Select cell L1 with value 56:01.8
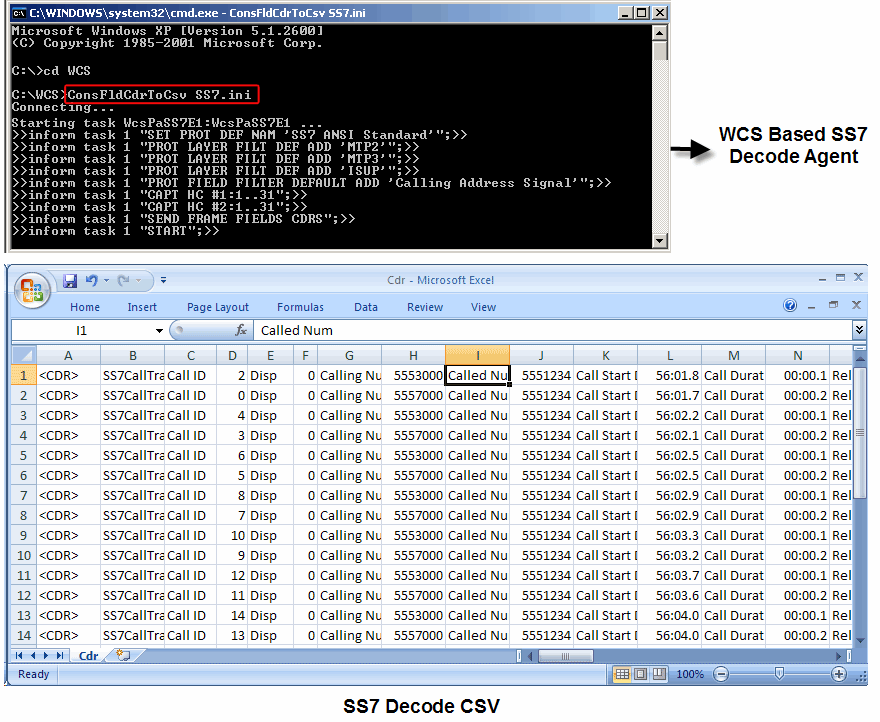The height and width of the screenshot is (722, 880). pos(670,375)
